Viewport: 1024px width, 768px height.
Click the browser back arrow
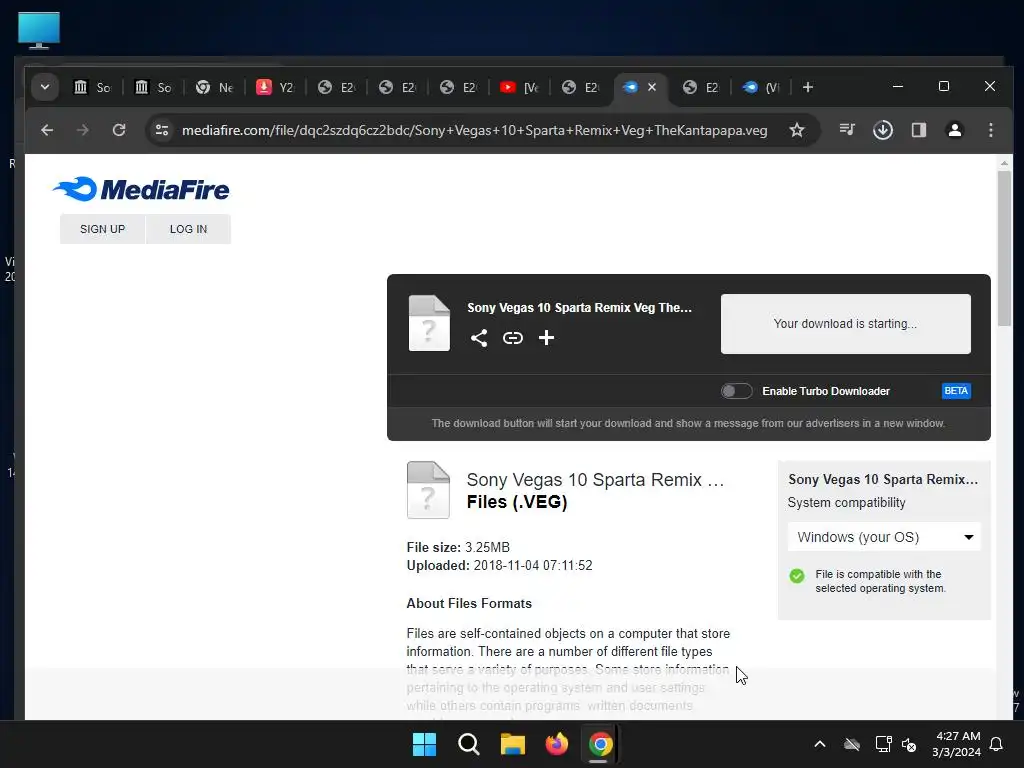[x=47, y=130]
